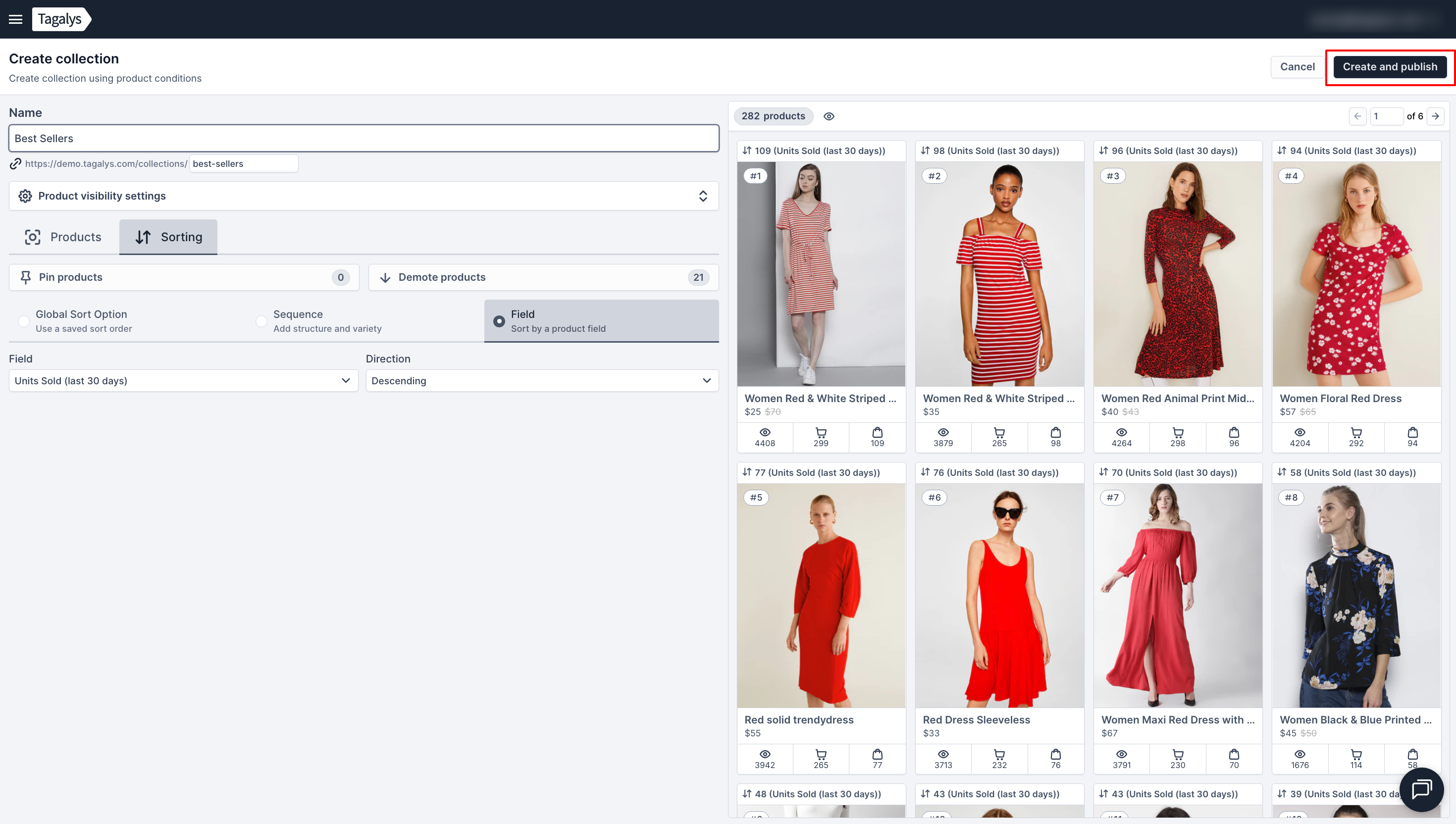Click cart icon under Women Floral Red Dress
This screenshot has width=1456, height=824.
pos(1356,433)
